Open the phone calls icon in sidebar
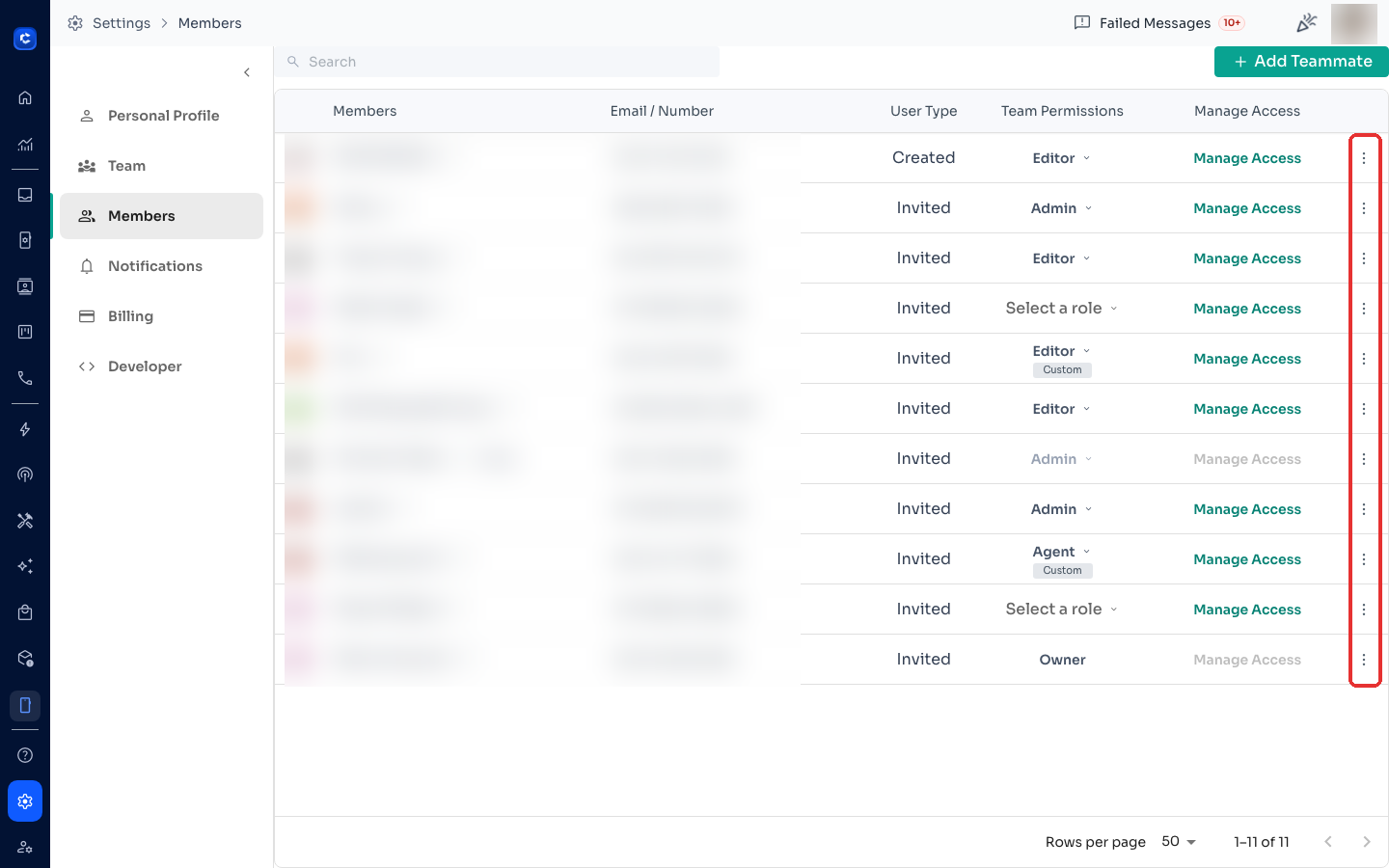 point(25,378)
